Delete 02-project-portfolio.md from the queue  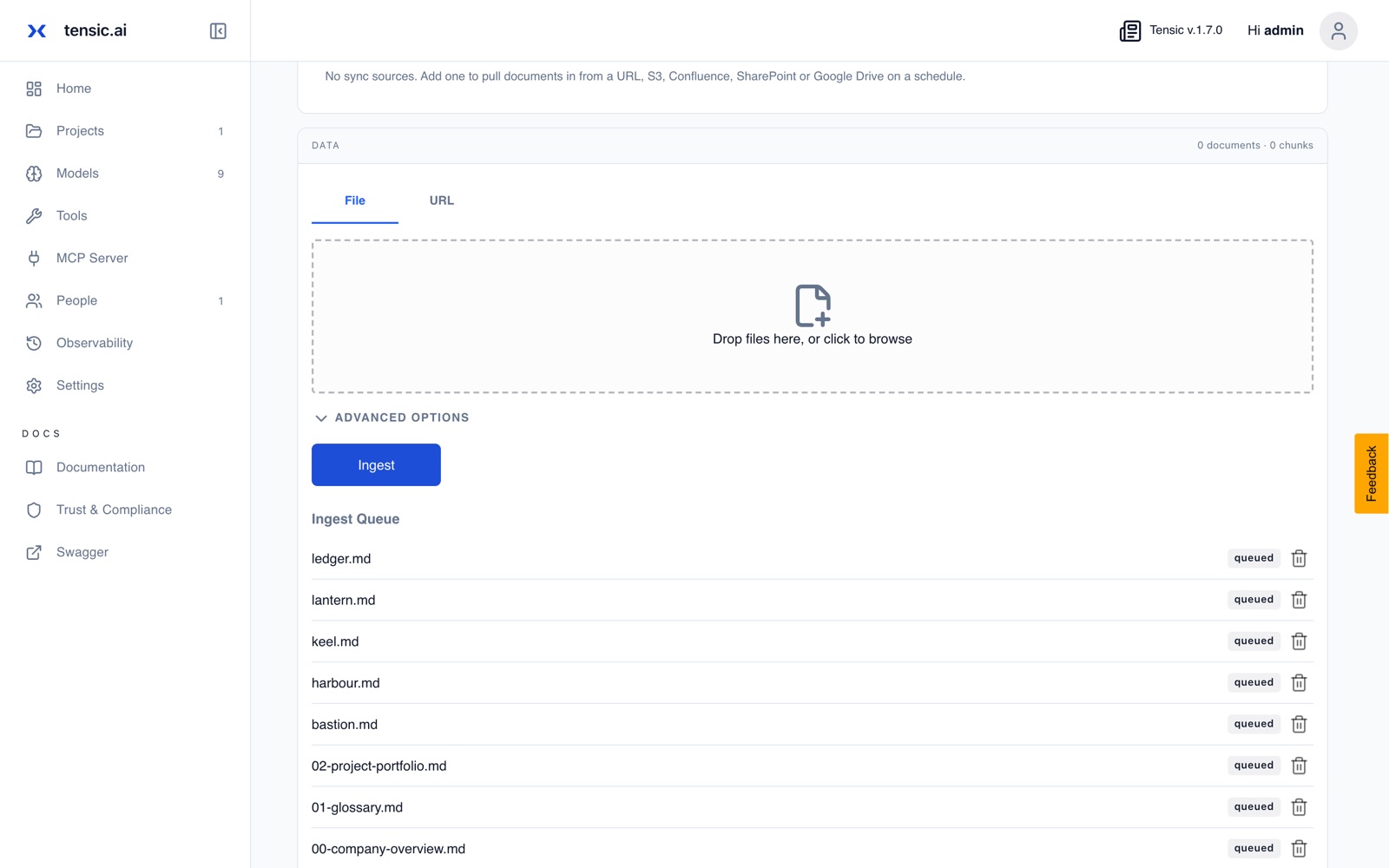(x=1299, y=766)
